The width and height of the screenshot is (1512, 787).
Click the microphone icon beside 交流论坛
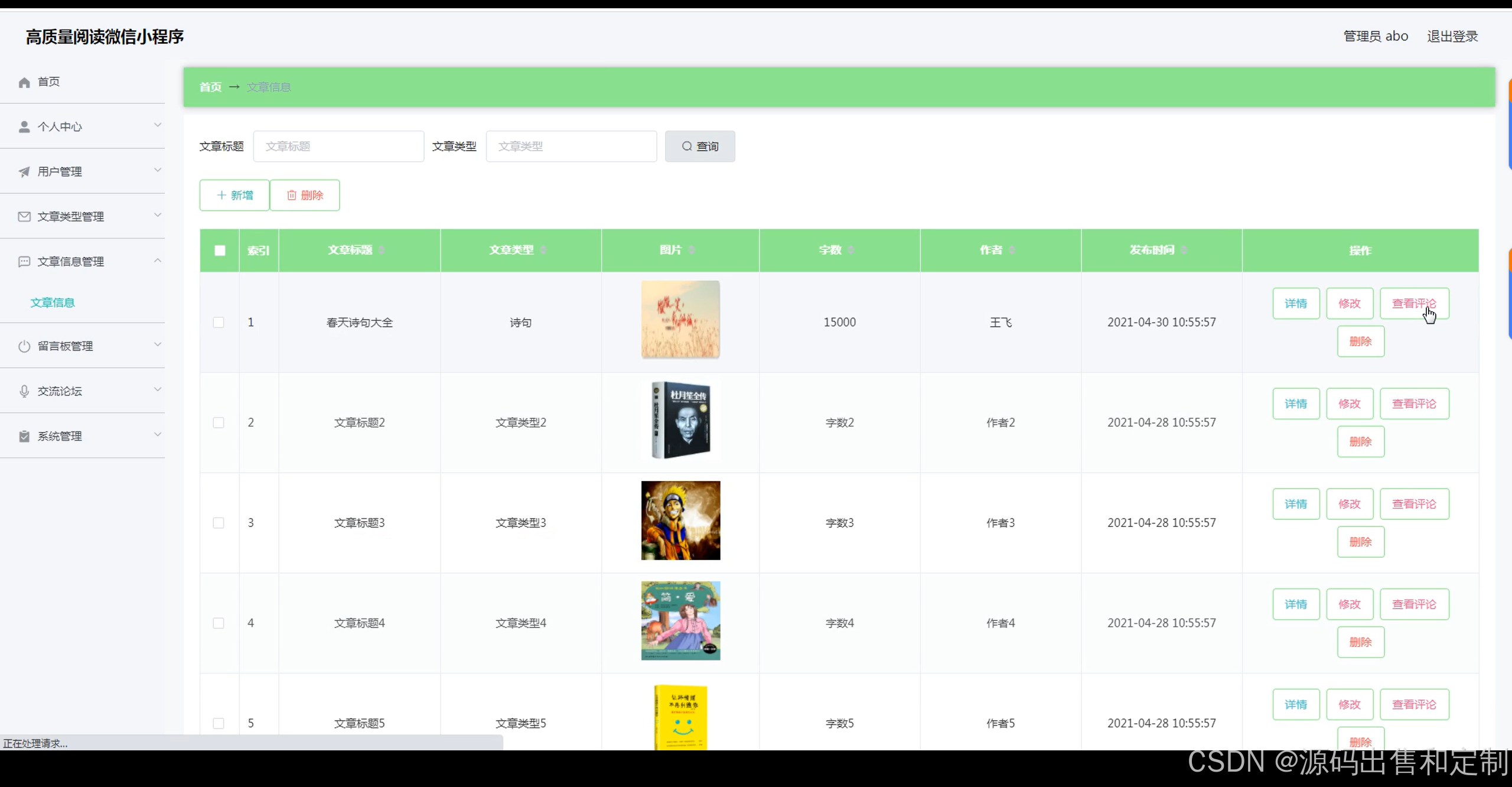24,391
